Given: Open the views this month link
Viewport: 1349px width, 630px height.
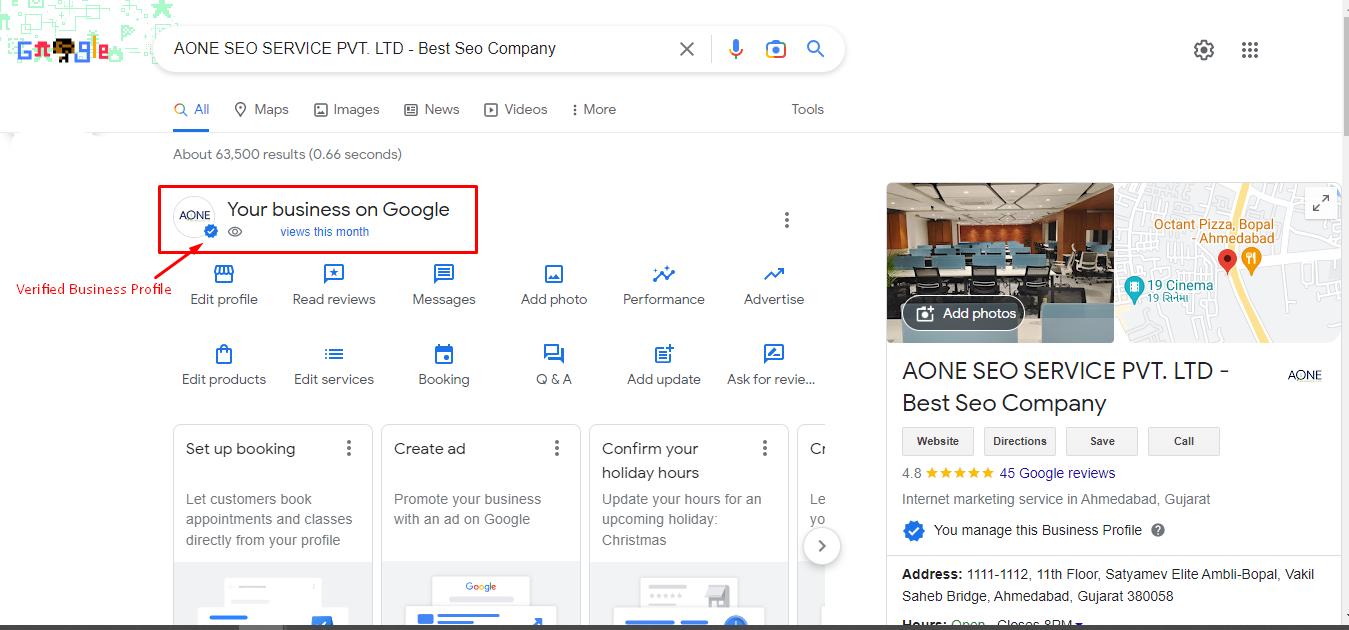Looking at the screenshot, I should point(324,232).
